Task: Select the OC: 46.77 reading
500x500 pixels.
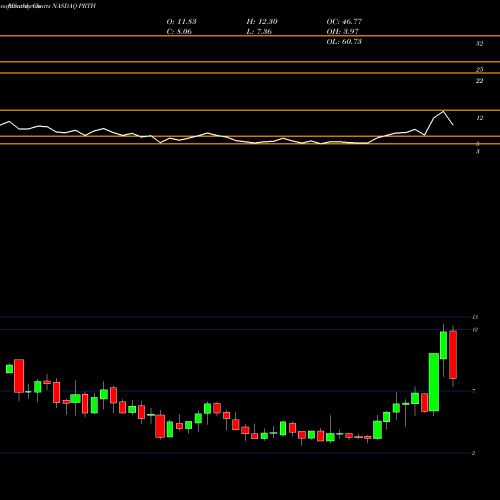Action: click(344, 22)
